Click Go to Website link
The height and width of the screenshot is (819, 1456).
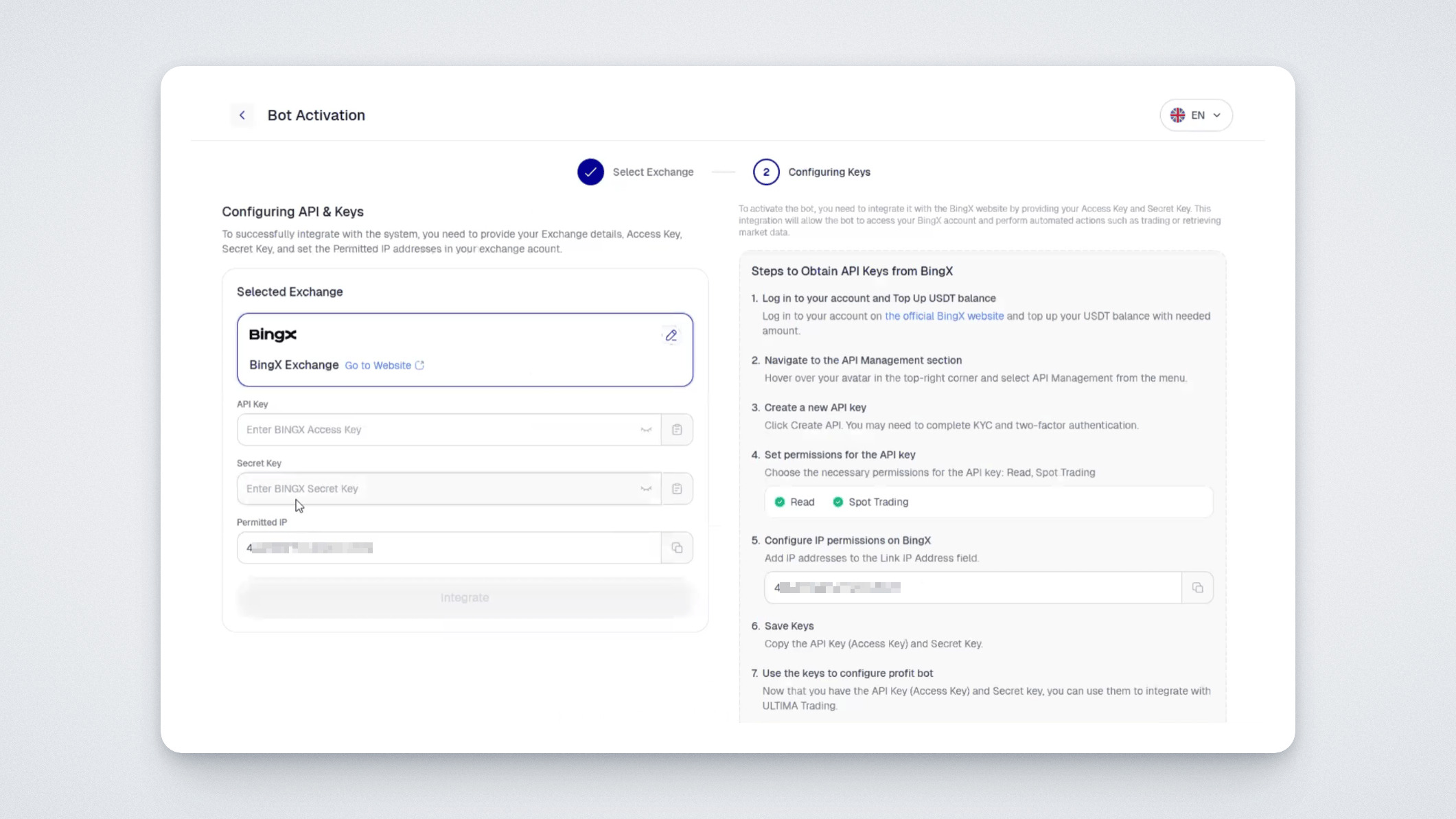point(378,365)
